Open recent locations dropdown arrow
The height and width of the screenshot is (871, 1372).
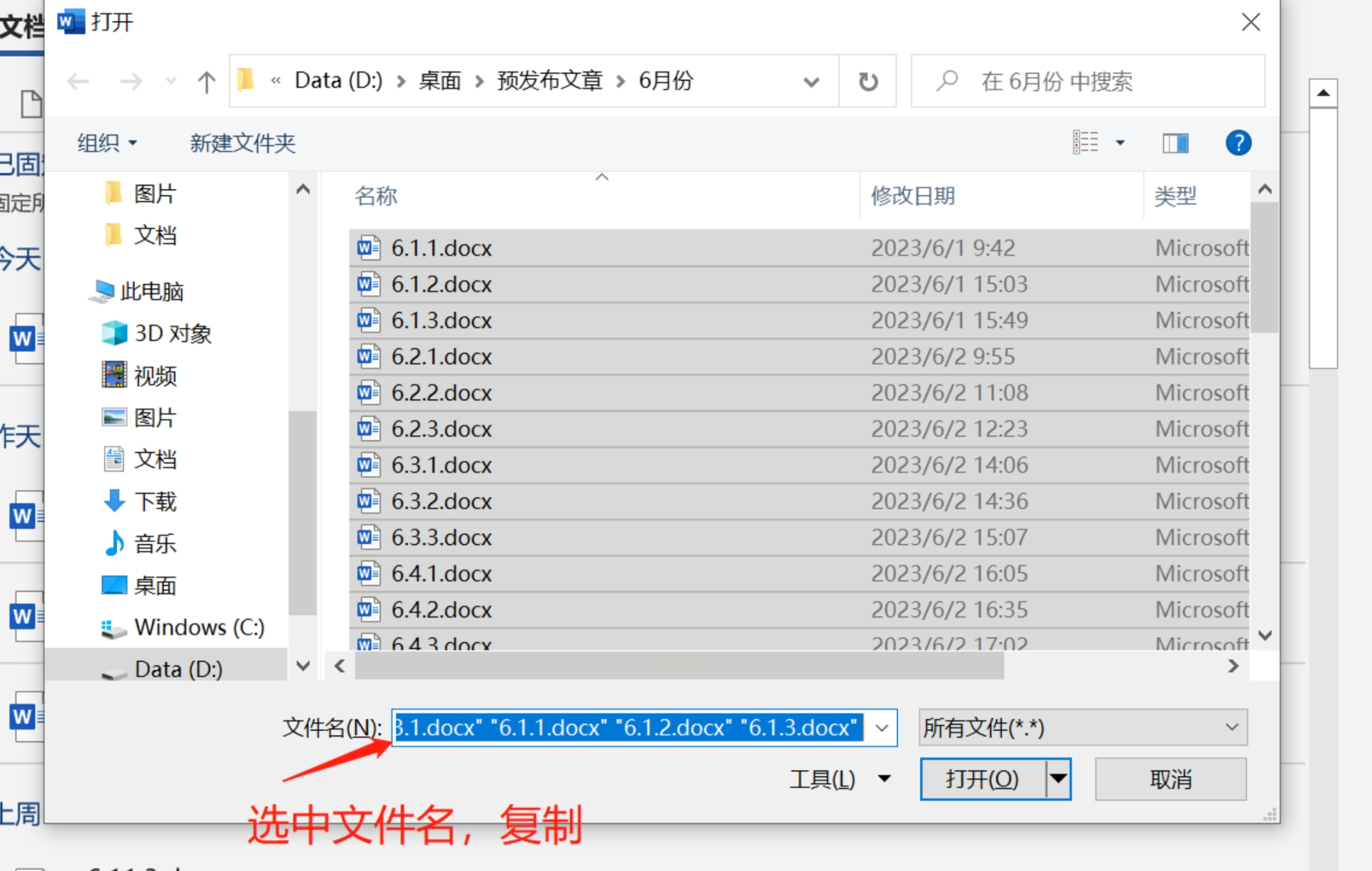tap(171, 82)
